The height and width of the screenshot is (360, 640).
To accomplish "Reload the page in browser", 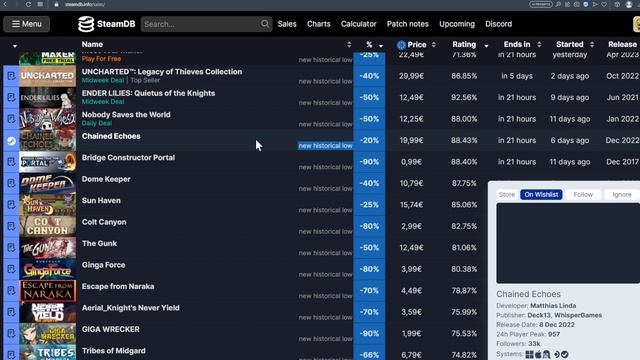I will [28, 4].
